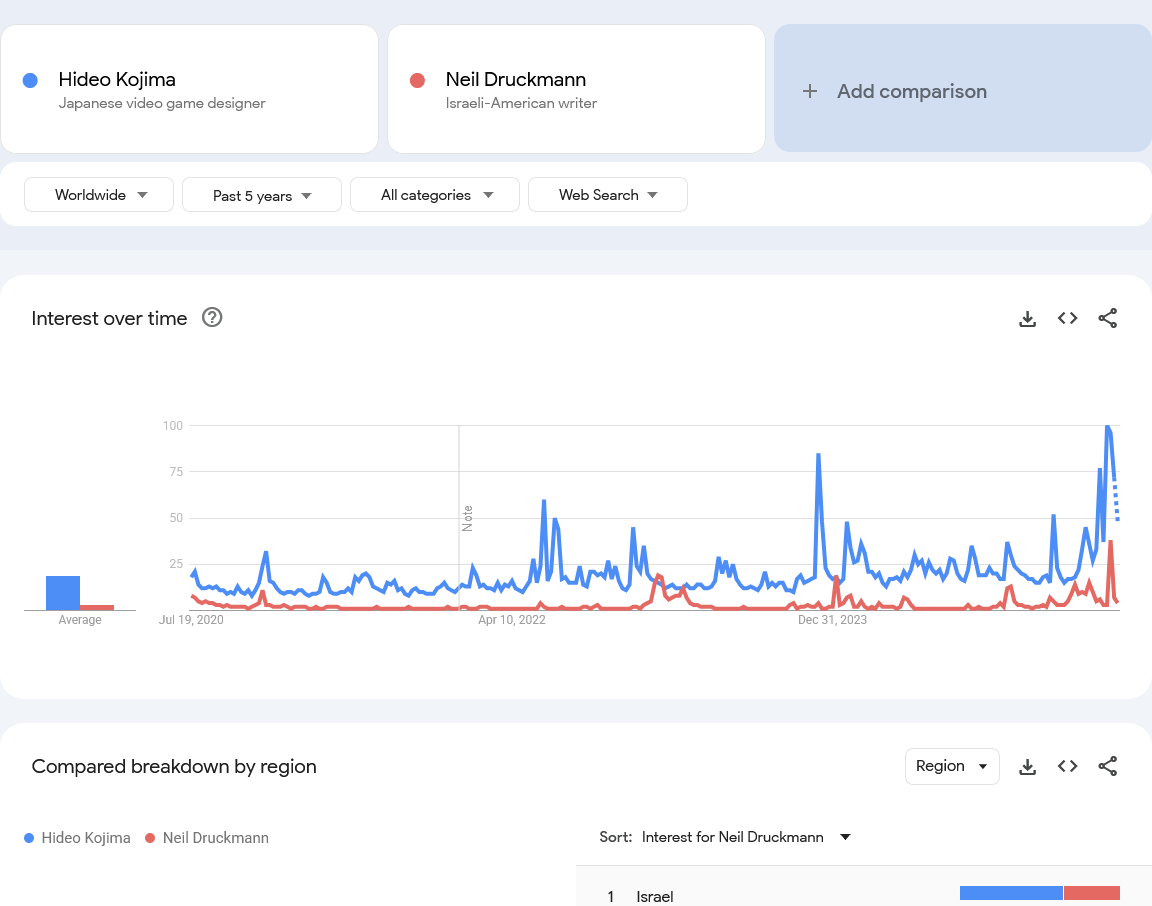Click the Dec 31, 2023 axis label
This screenshot has width=1152, height=906.
[832, 619]
